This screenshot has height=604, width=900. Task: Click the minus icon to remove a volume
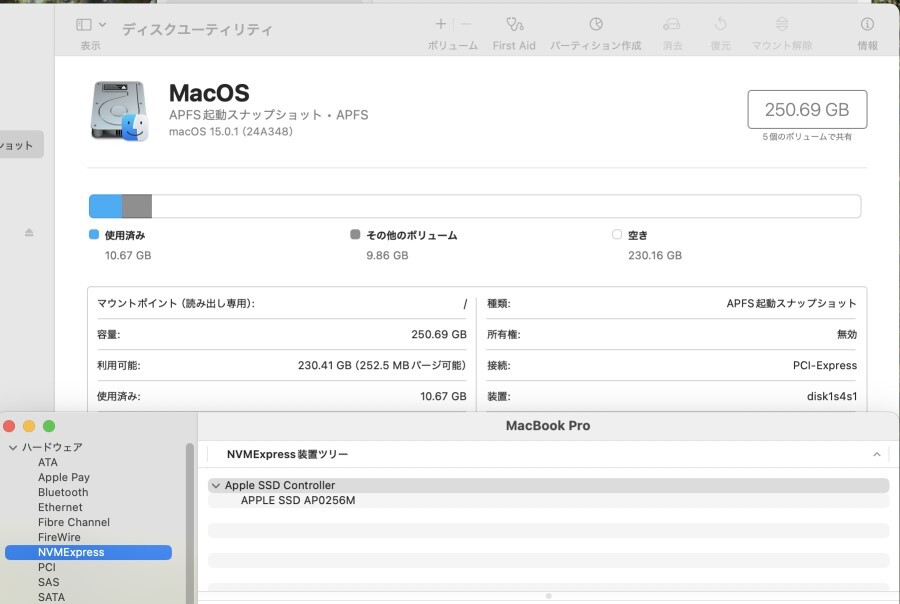pos(465,24)
